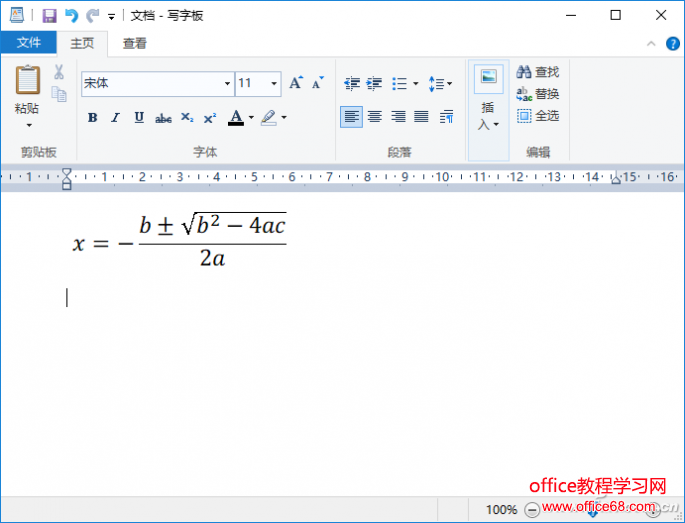Toggle bold formatting
Viewport: 685px width, 523px height.
92,118
